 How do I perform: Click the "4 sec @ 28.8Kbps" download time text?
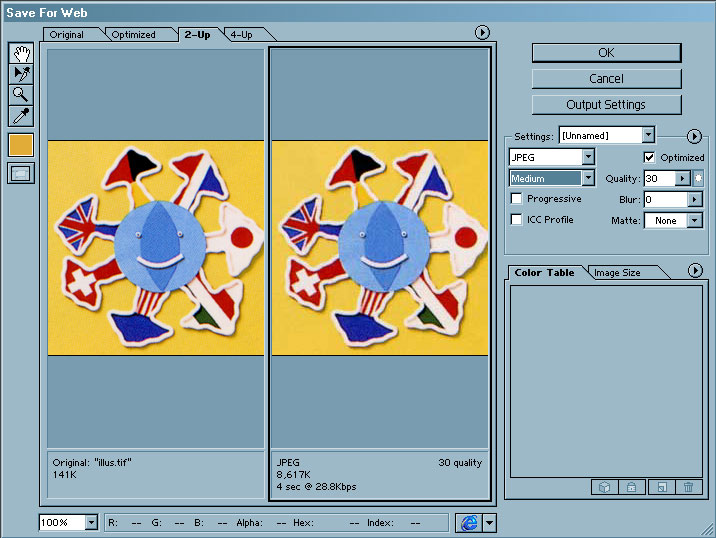tap(316, 486)
